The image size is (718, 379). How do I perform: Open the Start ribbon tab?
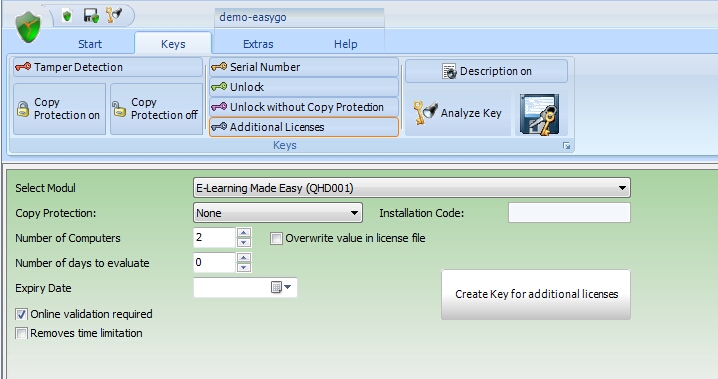(x=90, y=44)
